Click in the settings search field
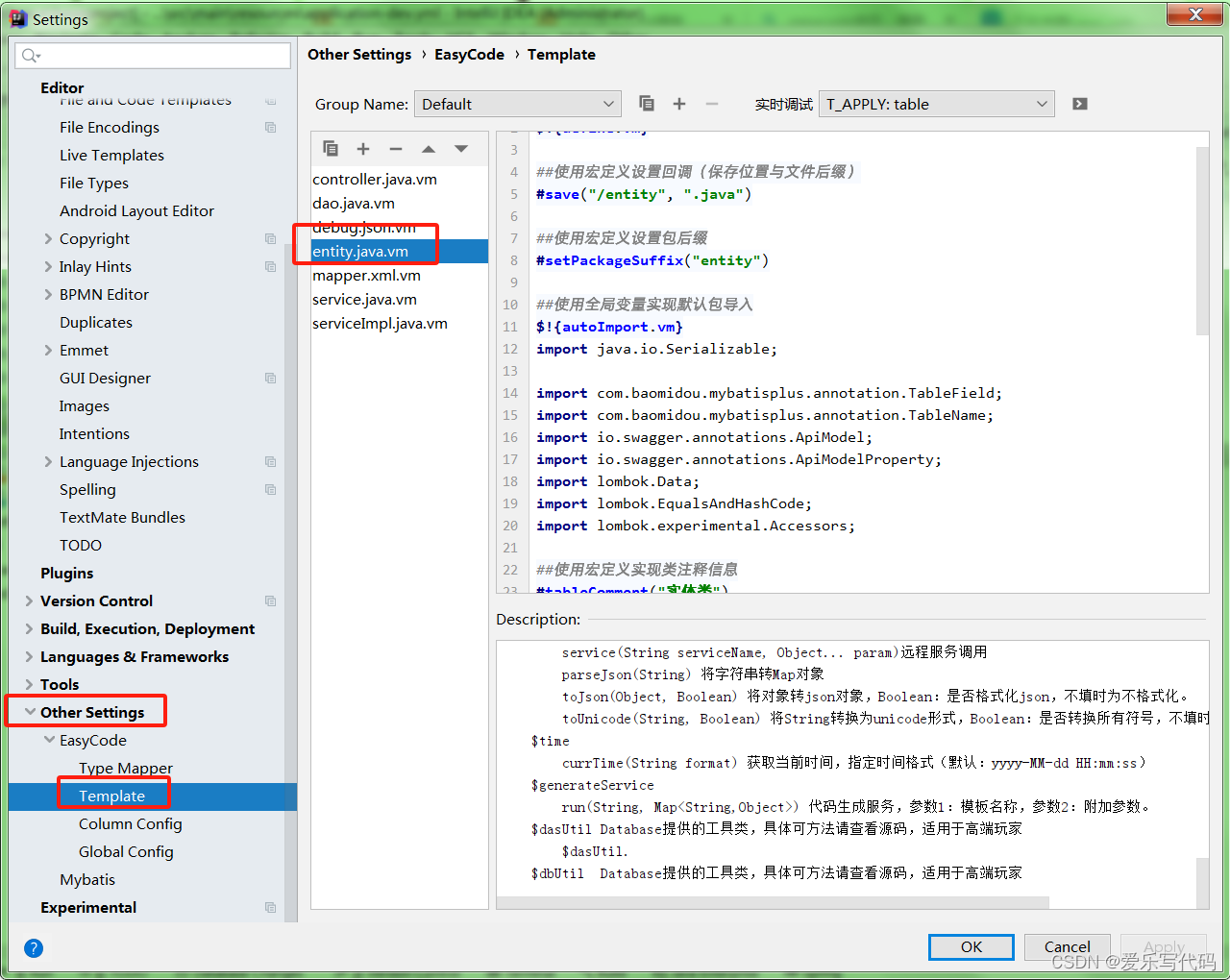 pyautogui.click(x=153, y=56)
